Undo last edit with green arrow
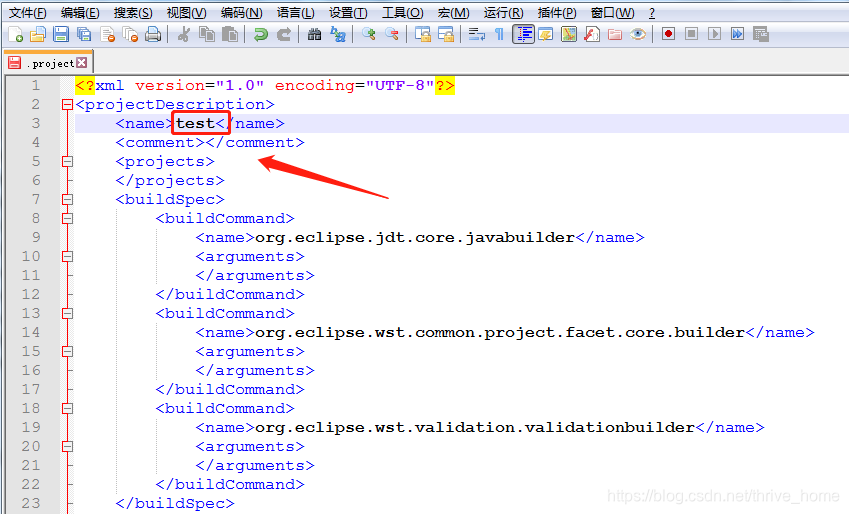 pos(260,35)
